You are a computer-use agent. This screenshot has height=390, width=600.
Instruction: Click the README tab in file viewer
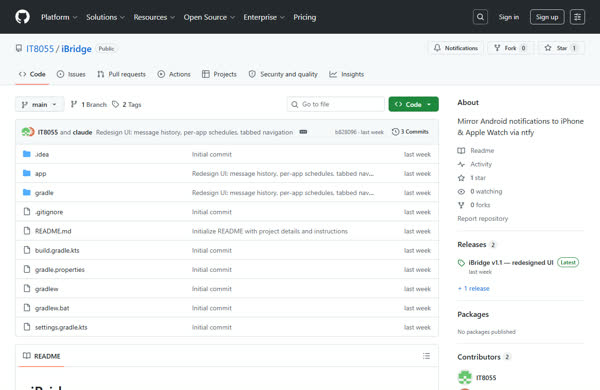tap(41, 356)
